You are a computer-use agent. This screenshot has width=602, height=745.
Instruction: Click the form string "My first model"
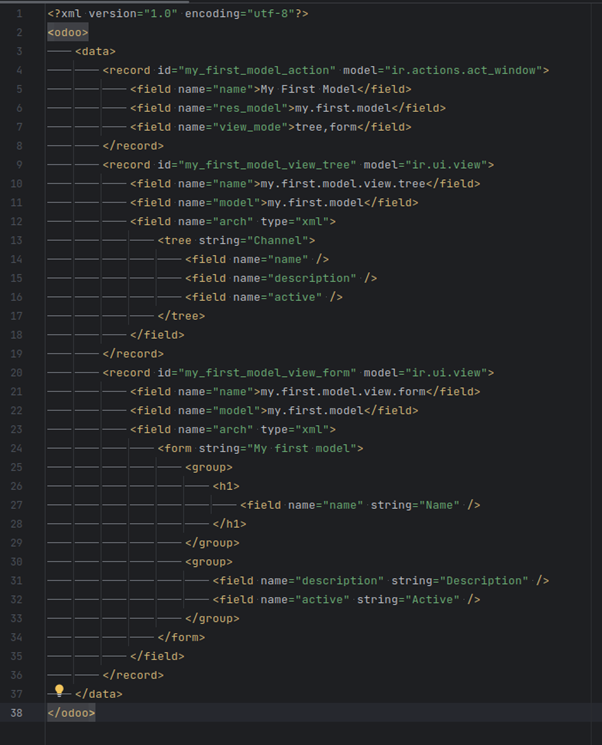(x=302, y=449)
